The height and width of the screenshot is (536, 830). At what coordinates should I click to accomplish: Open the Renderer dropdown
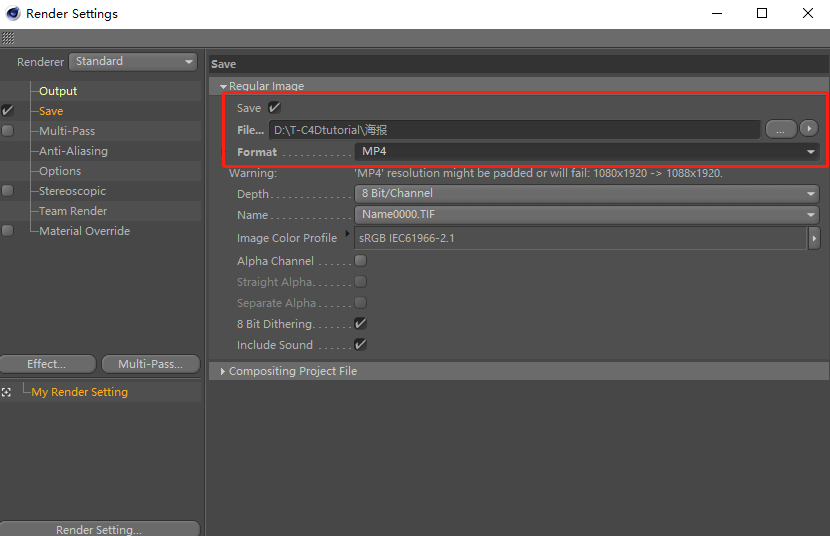pyautogui.click(x=134, y=62)
